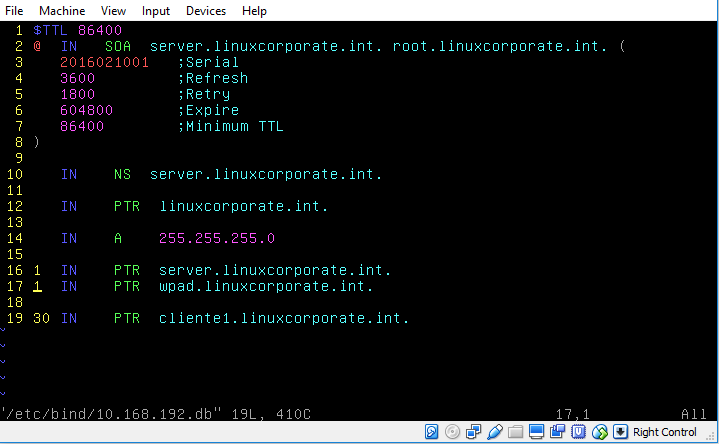719x444 pixels.
Task: Click root.linuxcorporate.int. in the SOA line
Action: click(500, 46)
